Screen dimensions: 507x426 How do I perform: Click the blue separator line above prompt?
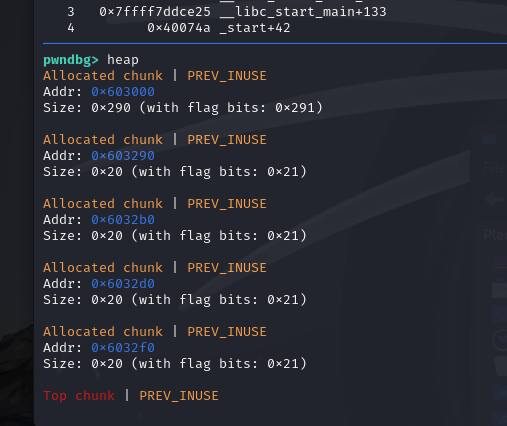coord(275,43)
